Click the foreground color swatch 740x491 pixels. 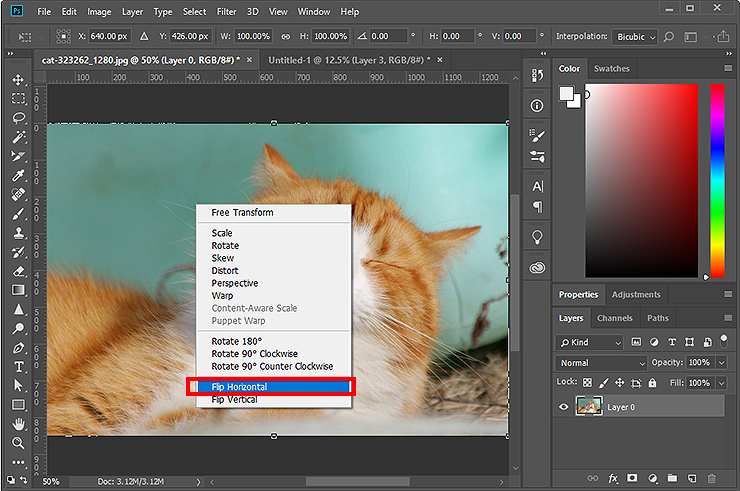click(x=566, y=93)
